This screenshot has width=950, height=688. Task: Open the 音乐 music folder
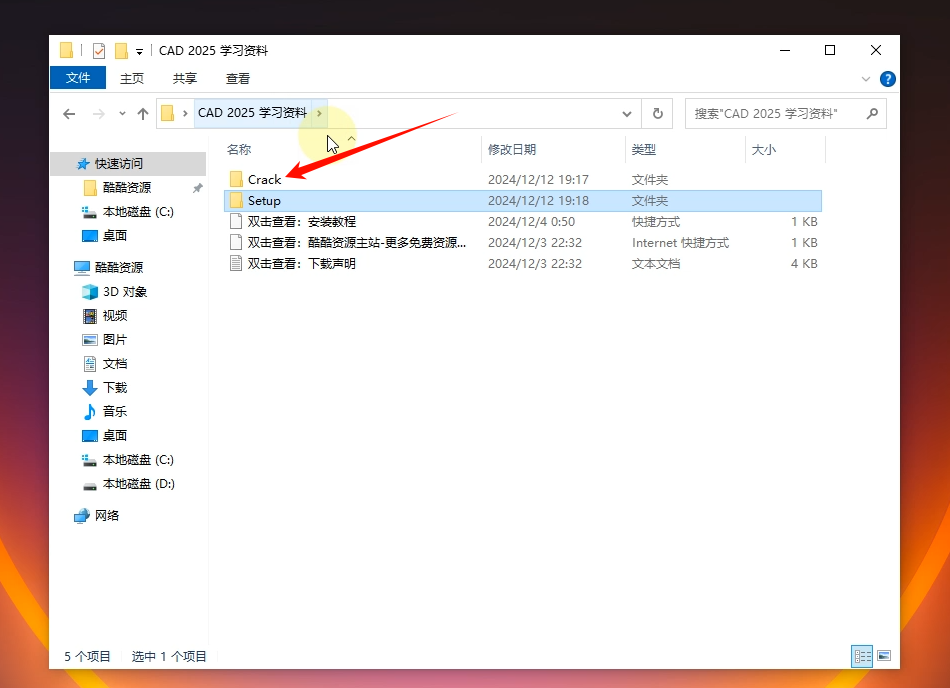[x=114, y=412]
